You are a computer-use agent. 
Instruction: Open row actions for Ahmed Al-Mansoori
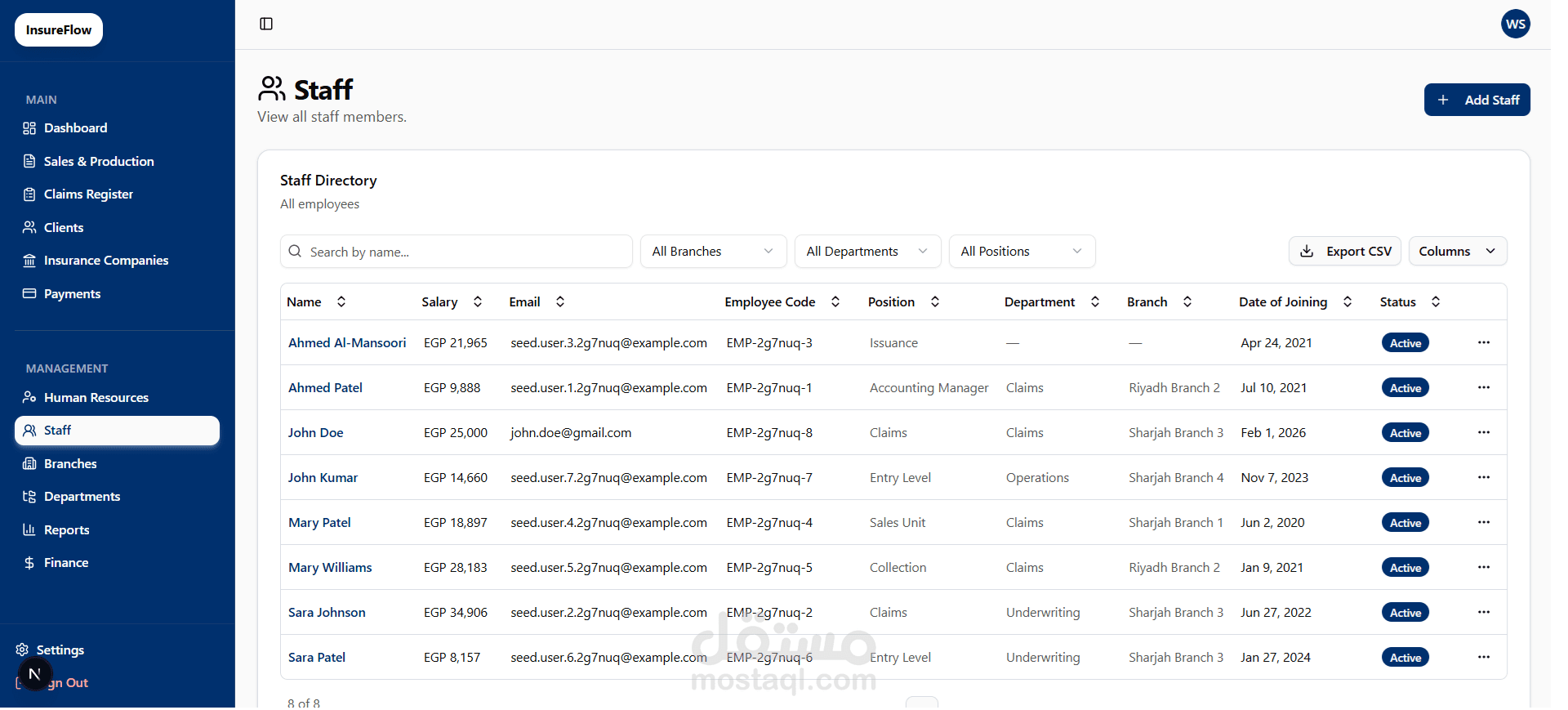click(x=1483, y=342)
